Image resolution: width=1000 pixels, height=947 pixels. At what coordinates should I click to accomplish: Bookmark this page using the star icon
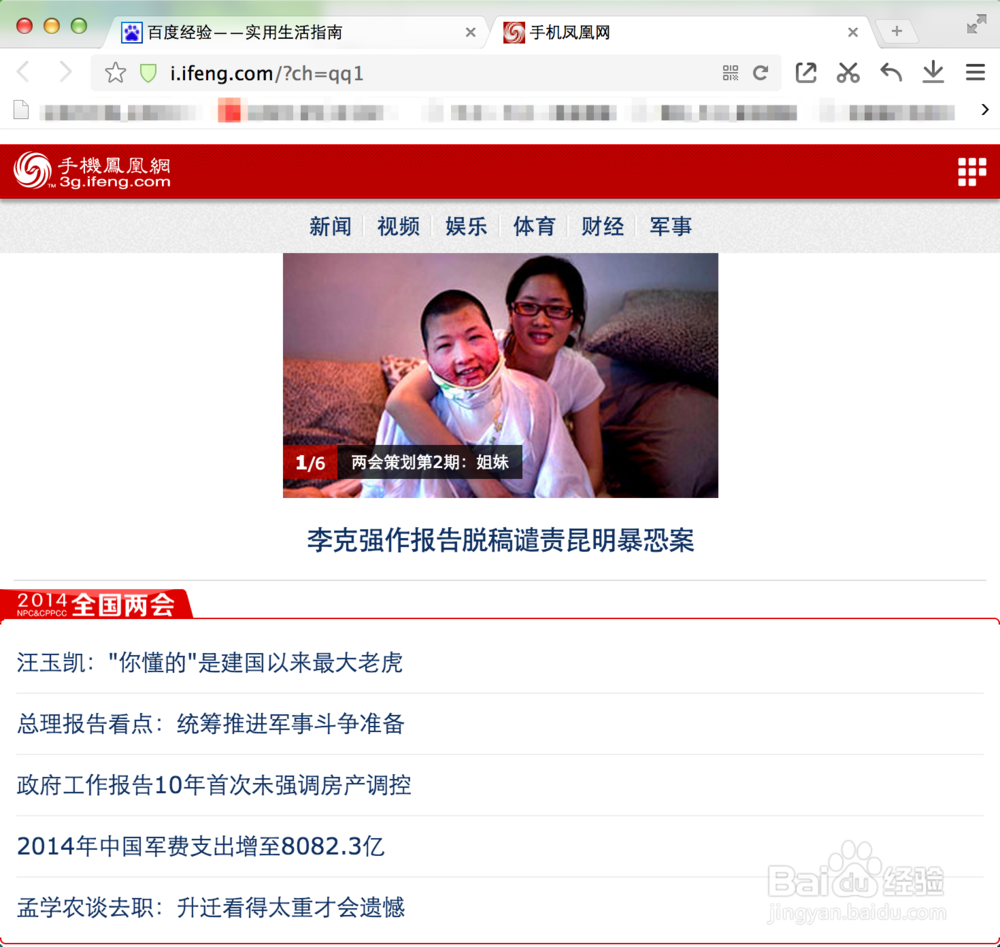click(x=115, y=72)
